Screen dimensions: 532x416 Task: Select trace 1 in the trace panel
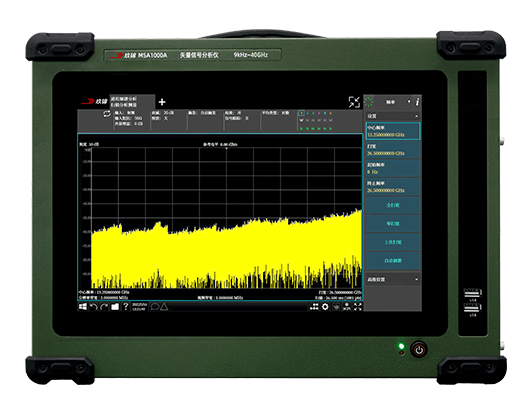(x=301, y=113)
